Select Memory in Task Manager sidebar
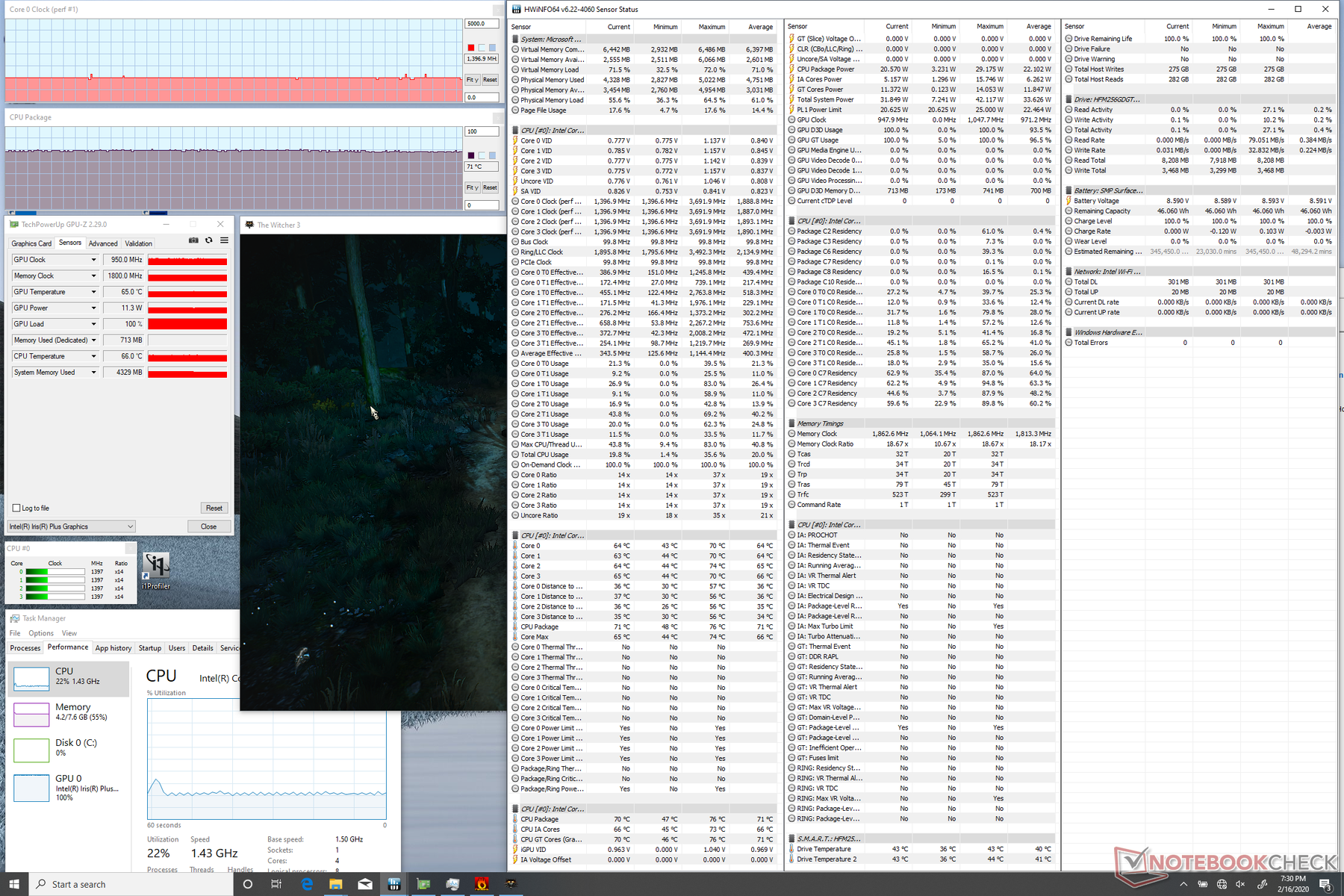The image size is (1344, 896). click(69, 714)
